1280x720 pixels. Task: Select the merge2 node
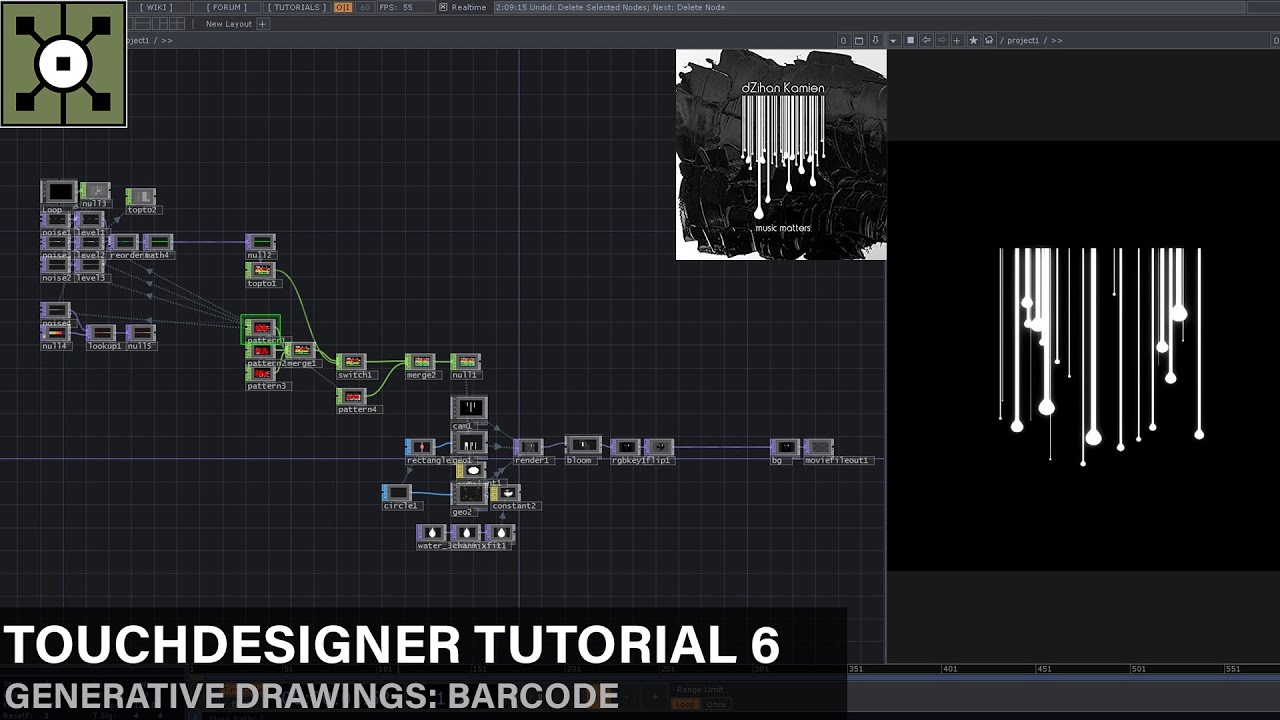click(x=420, y=362)
